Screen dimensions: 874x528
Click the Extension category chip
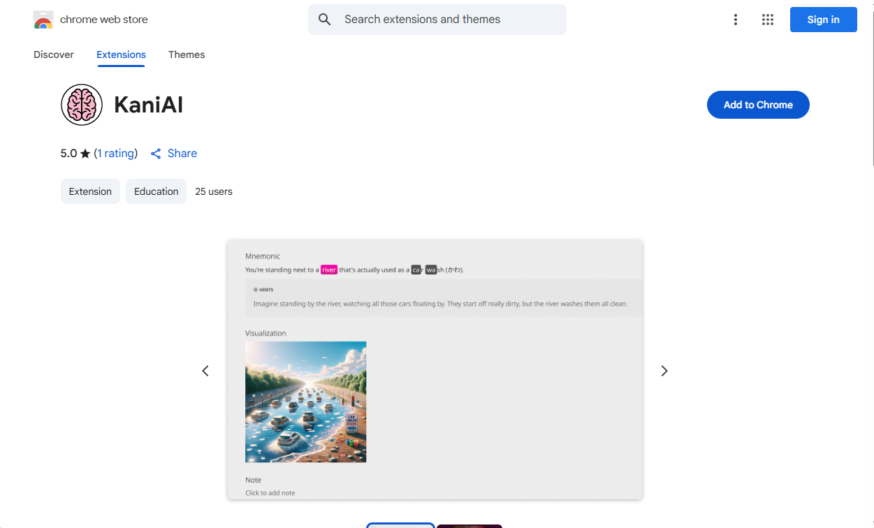(x=90, y=191)
